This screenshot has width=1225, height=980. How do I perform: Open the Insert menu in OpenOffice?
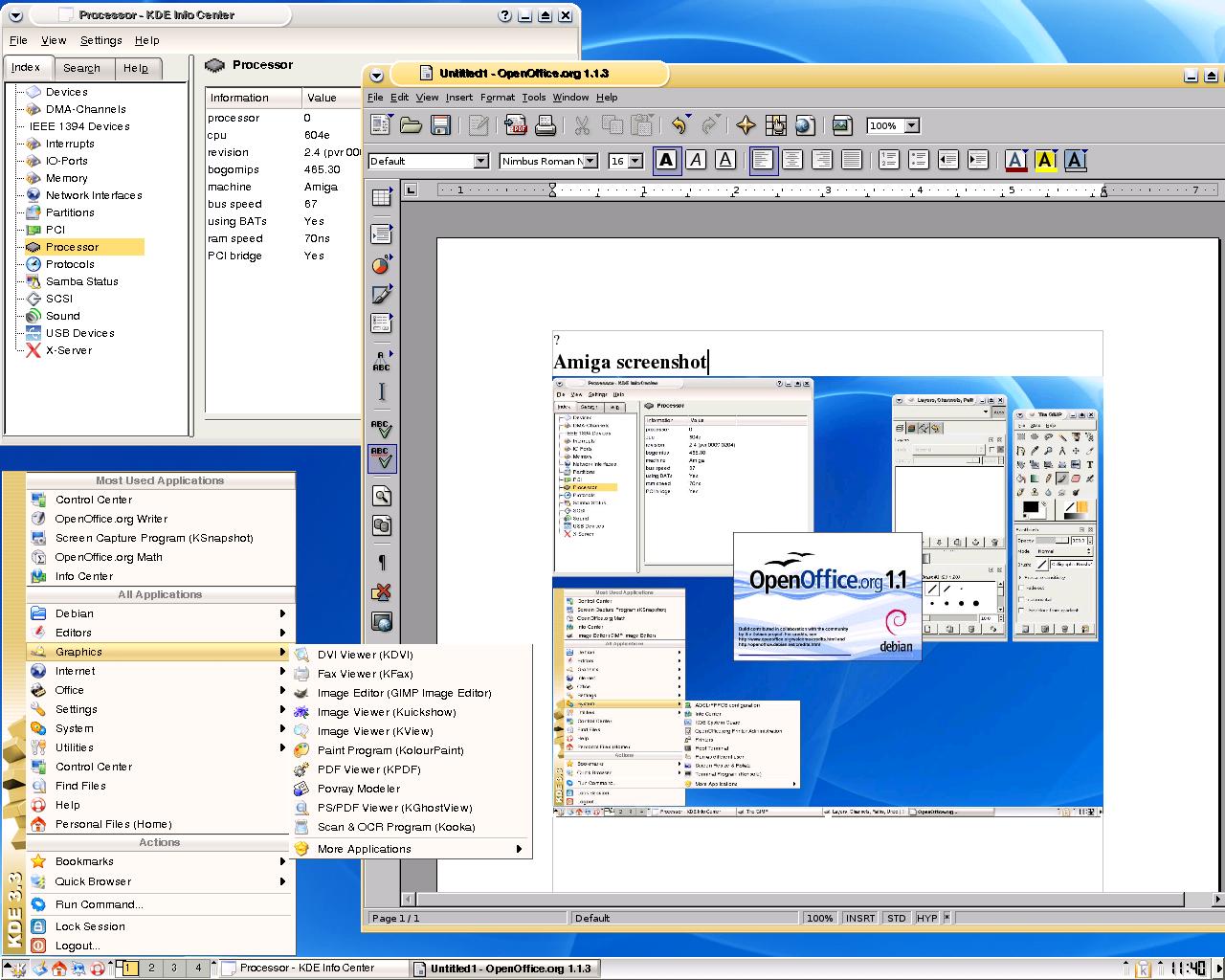pyautogui.click(x=459, y=97)
